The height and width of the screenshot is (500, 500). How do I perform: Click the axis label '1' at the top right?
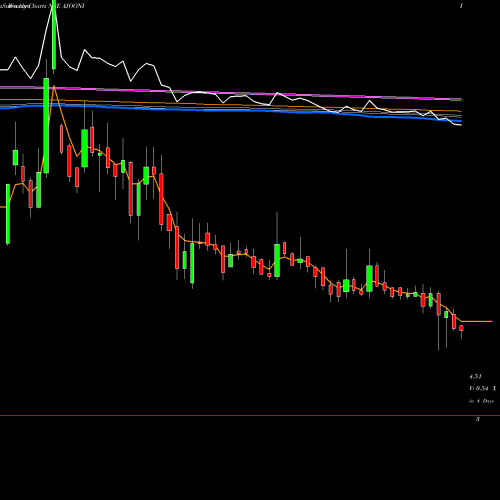click(461, 6)
